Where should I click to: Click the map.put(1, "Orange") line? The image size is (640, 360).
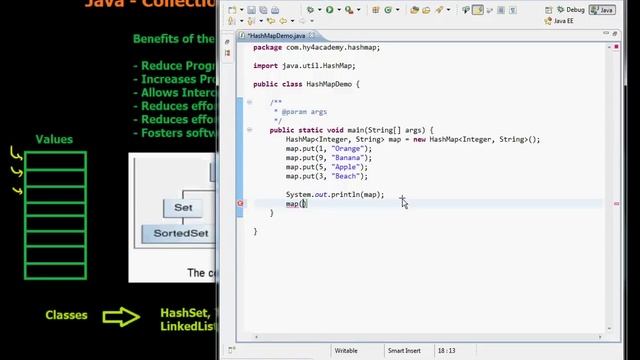coord(329,149)
